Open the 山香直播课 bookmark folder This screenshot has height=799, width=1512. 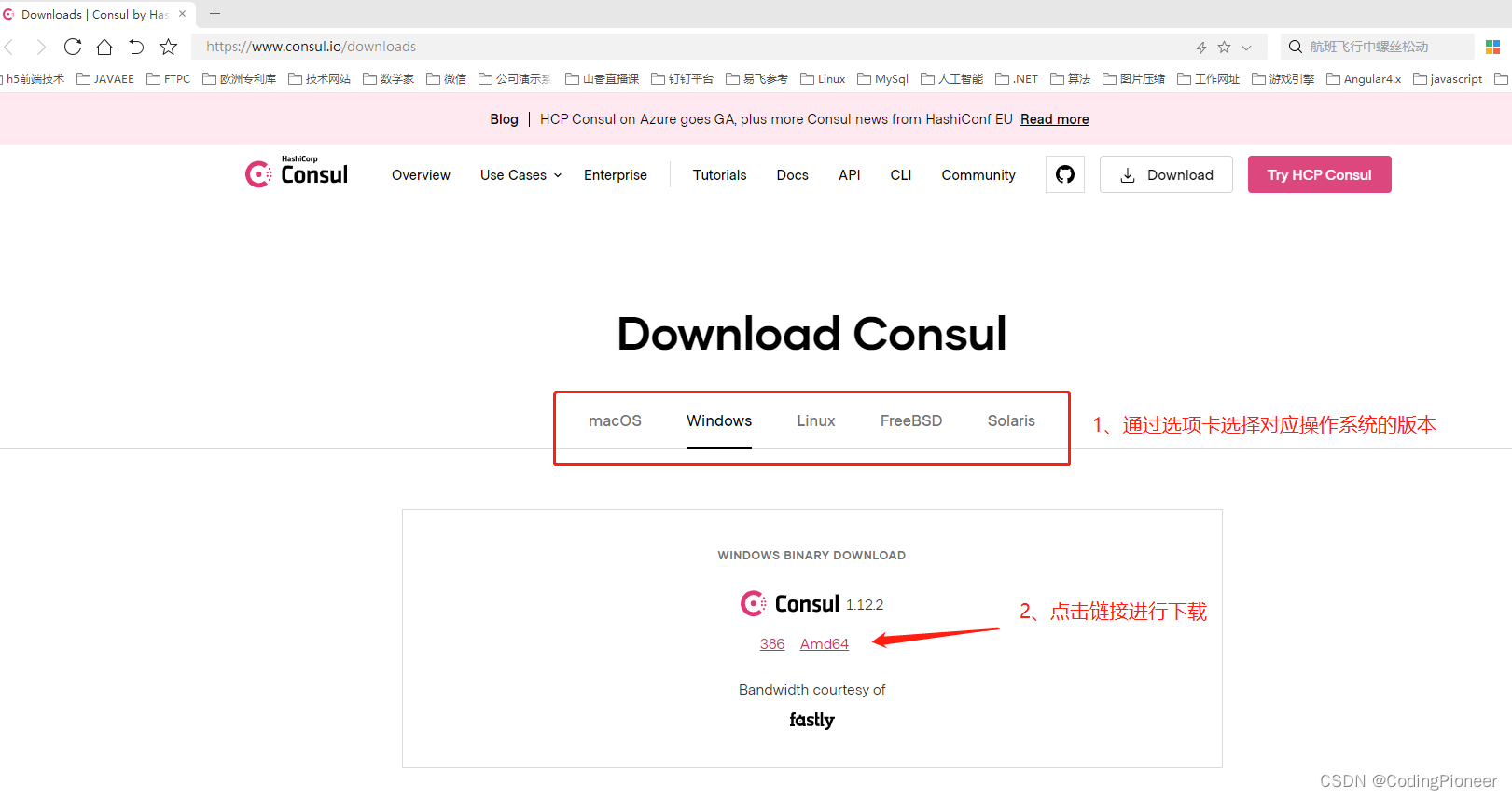pos(603,79)
